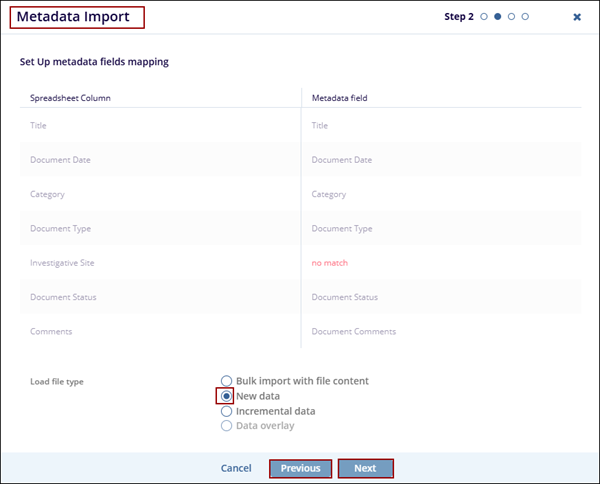Viewport: 600px width, 484px height.
Task: Select Bulk import with file content
Action: click(227, 381)
